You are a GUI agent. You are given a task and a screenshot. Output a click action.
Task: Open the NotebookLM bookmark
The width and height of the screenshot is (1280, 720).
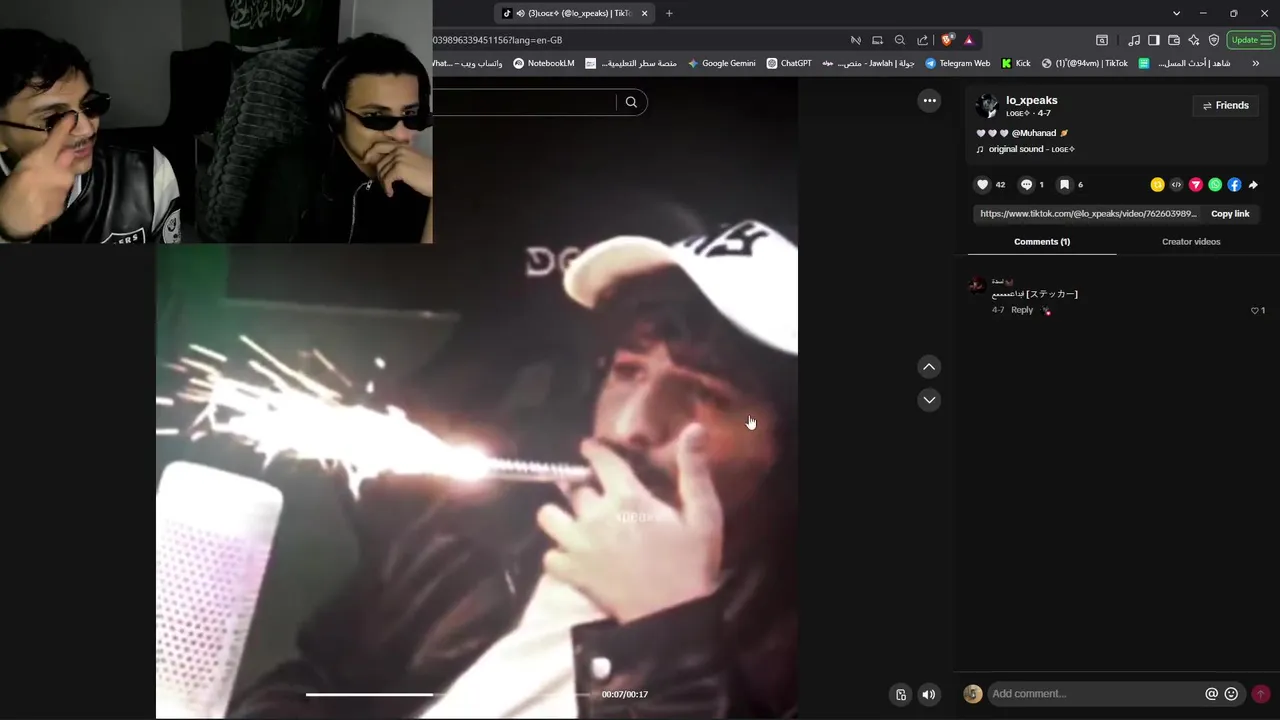coord(544,63)
